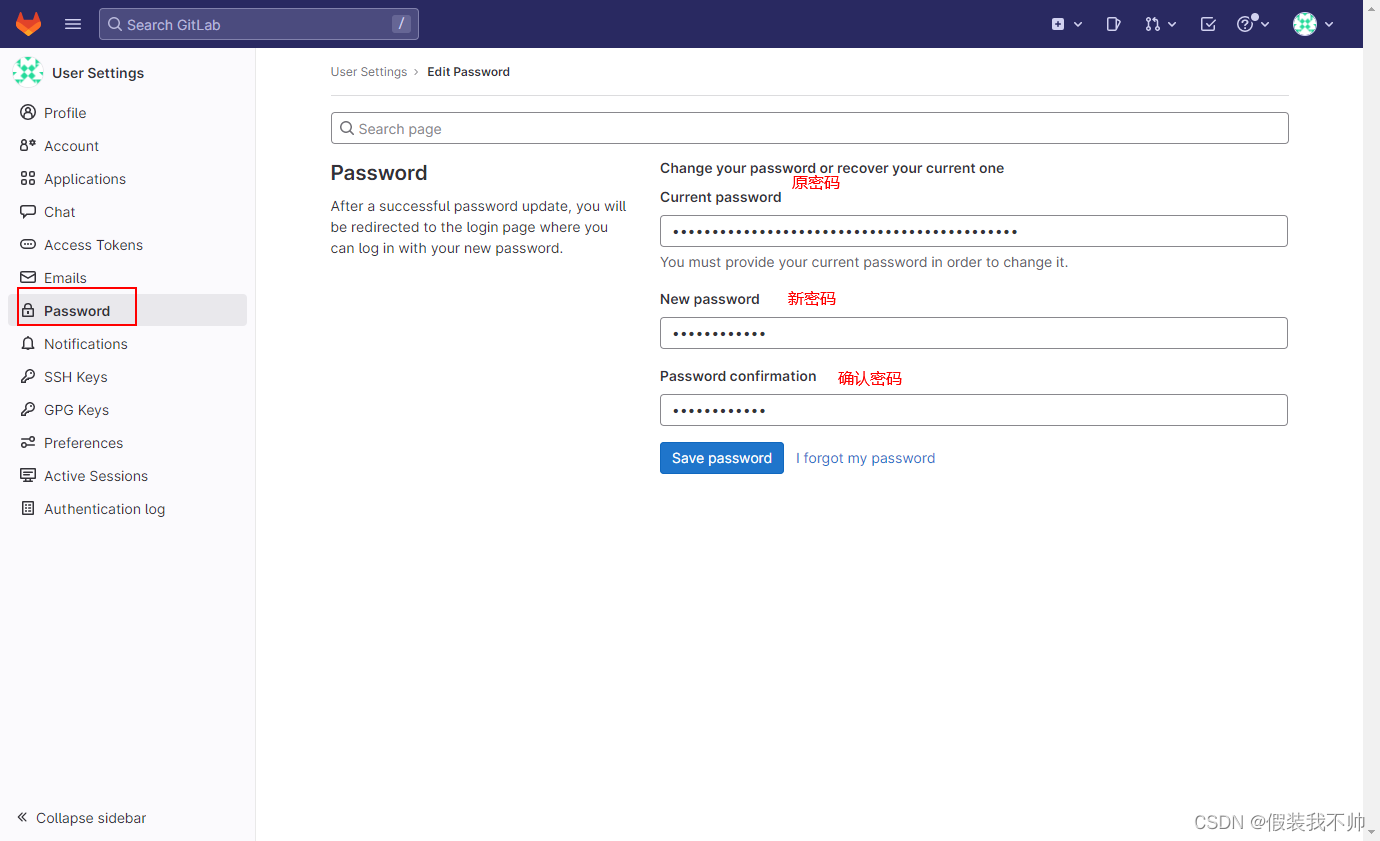Click the Applications grid icon
The image size is (1380, 841).
tap(28, 178)
